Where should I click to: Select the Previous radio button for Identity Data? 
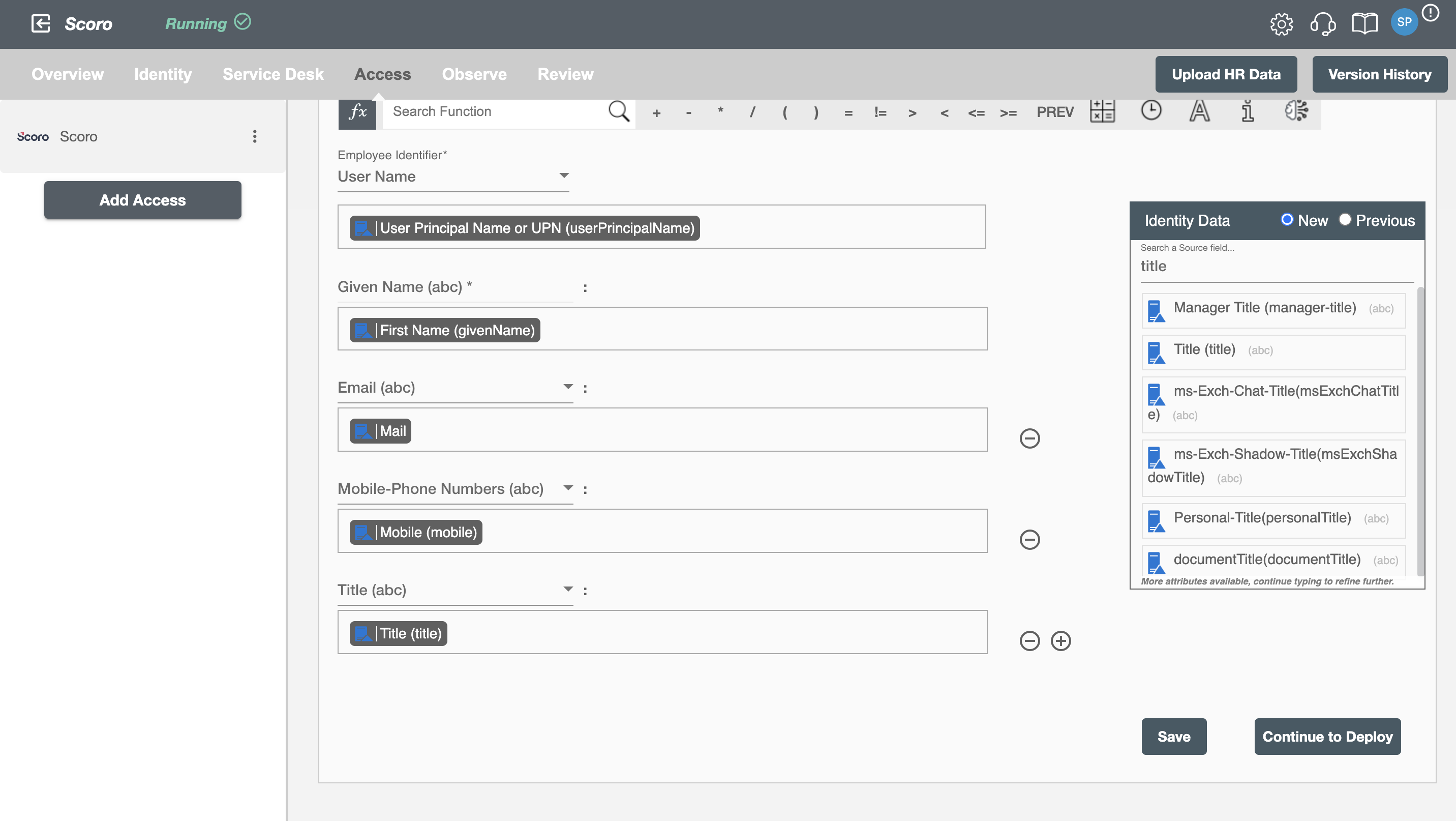1345,219
